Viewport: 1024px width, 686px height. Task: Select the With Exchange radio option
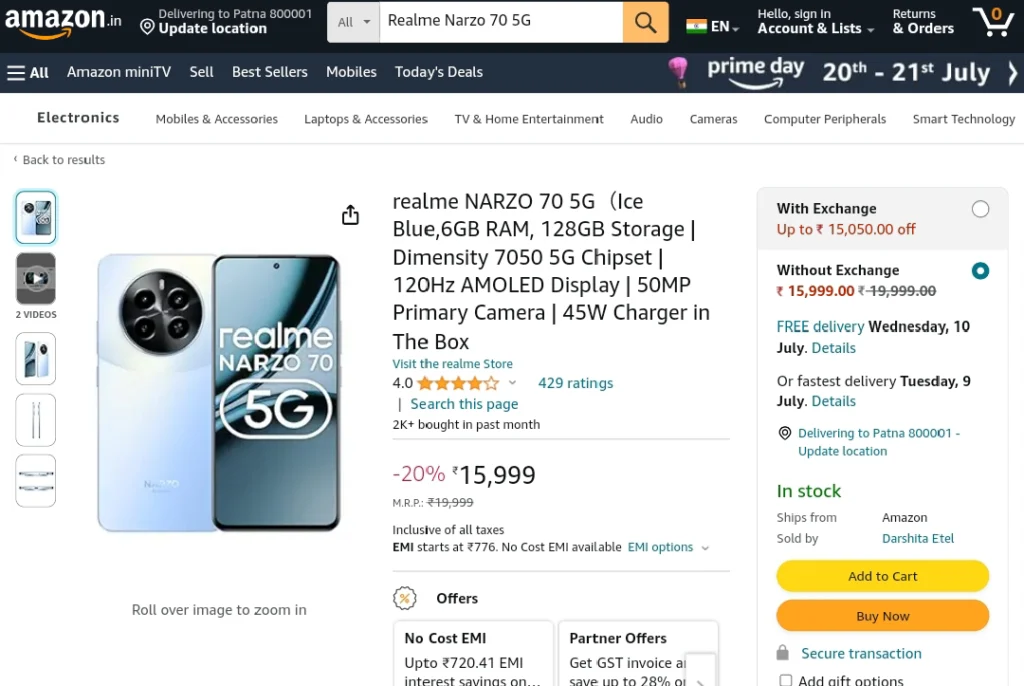(x=980, y=209)
